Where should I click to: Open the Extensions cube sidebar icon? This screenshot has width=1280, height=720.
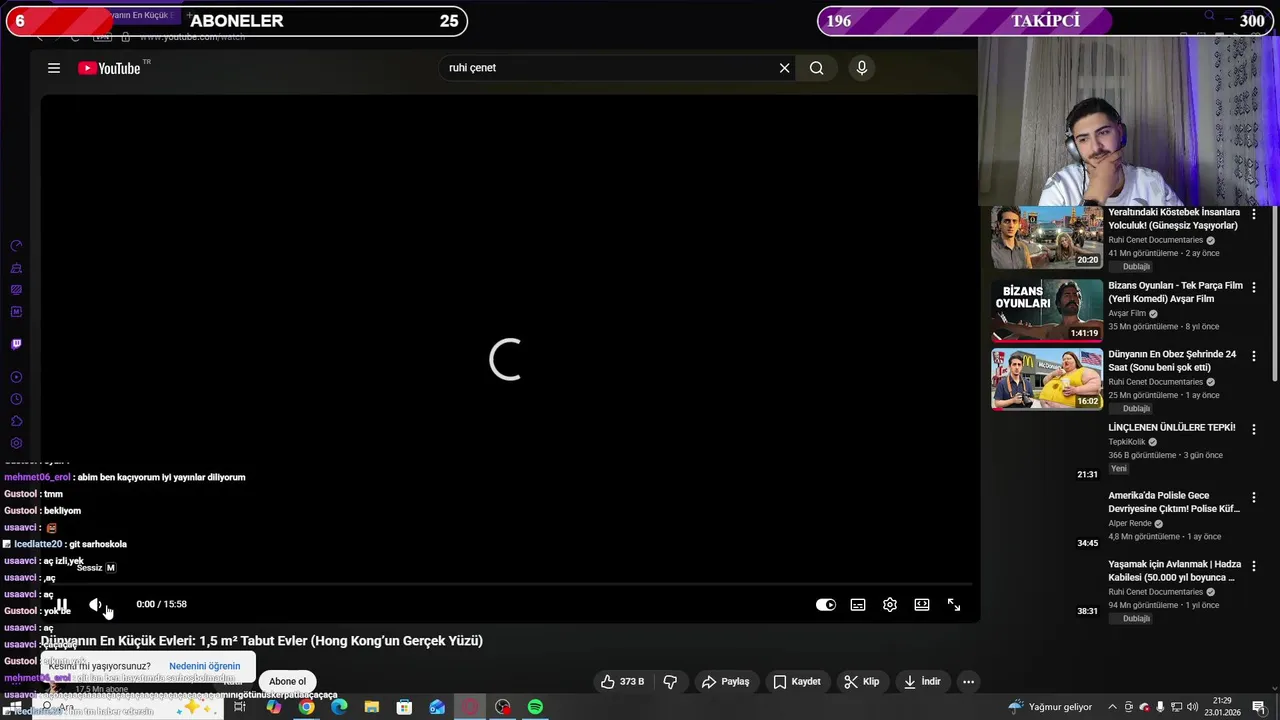tap(16, 421)
